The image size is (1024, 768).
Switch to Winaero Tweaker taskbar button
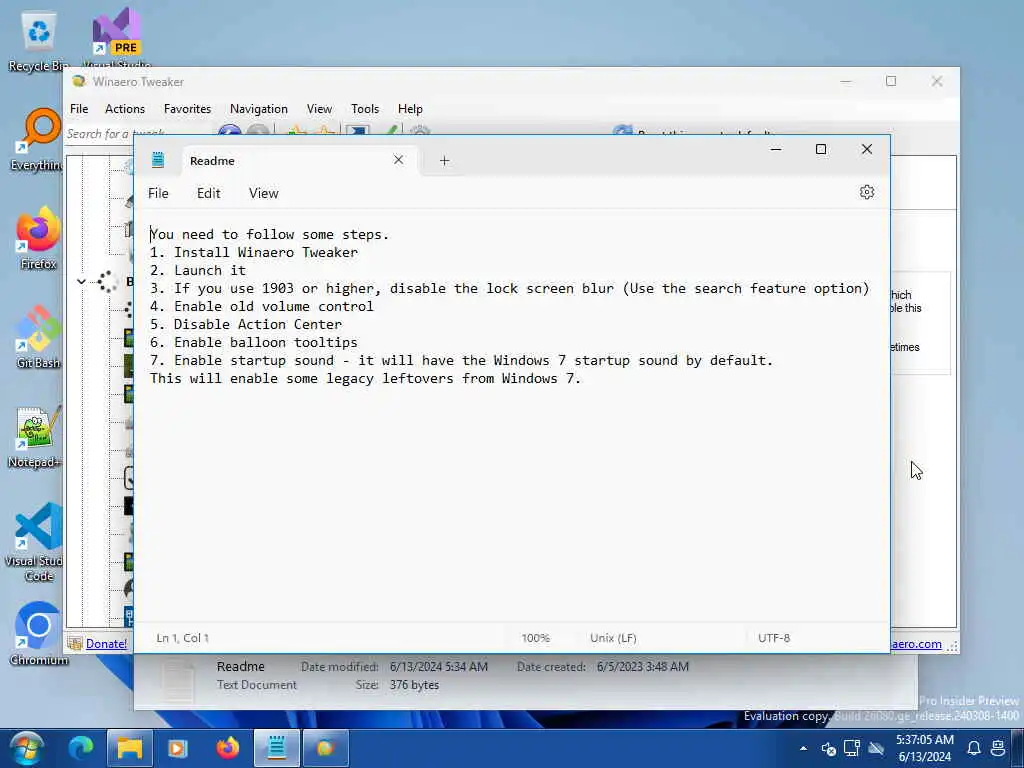point(325,748)
